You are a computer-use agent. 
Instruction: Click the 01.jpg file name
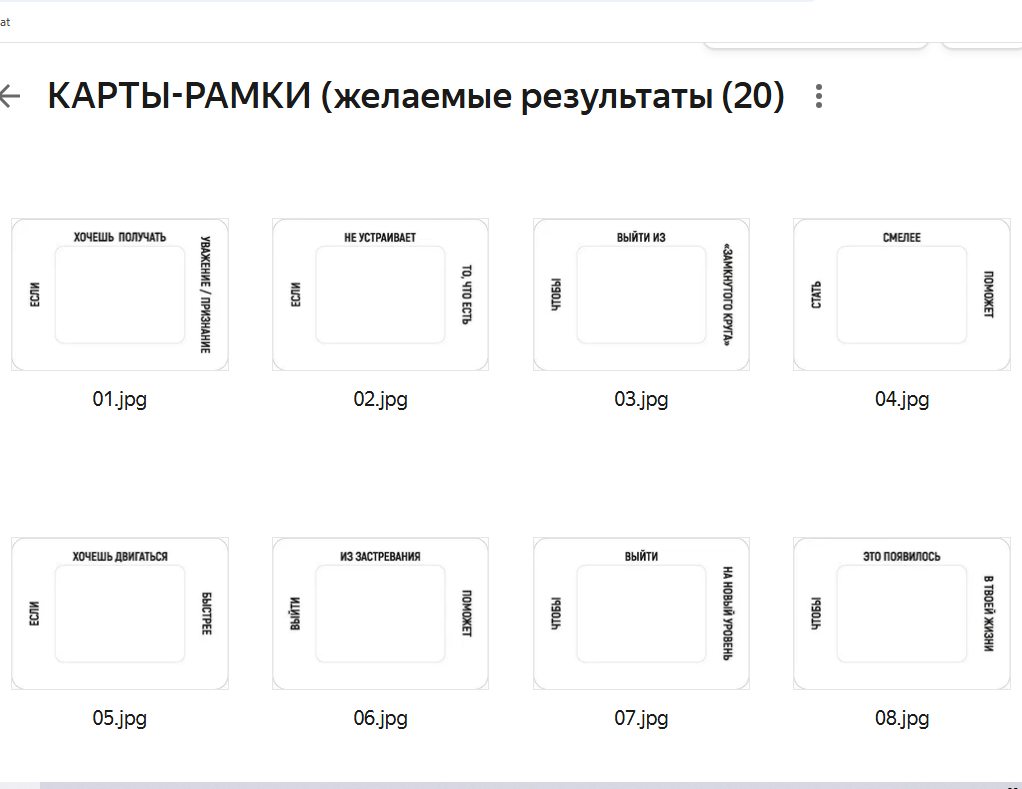[x=120, y=400]
